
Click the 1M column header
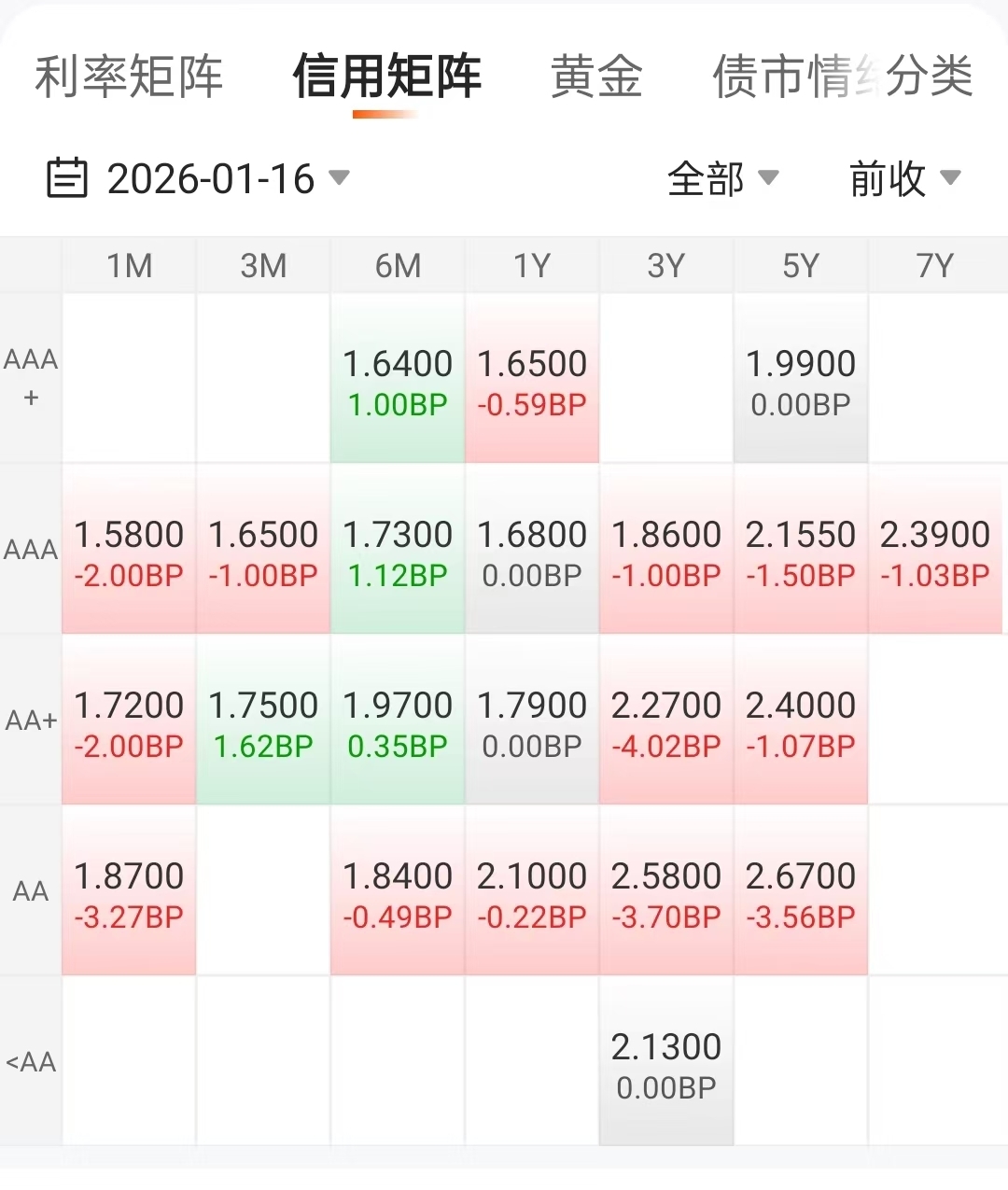tap(129, 266)
